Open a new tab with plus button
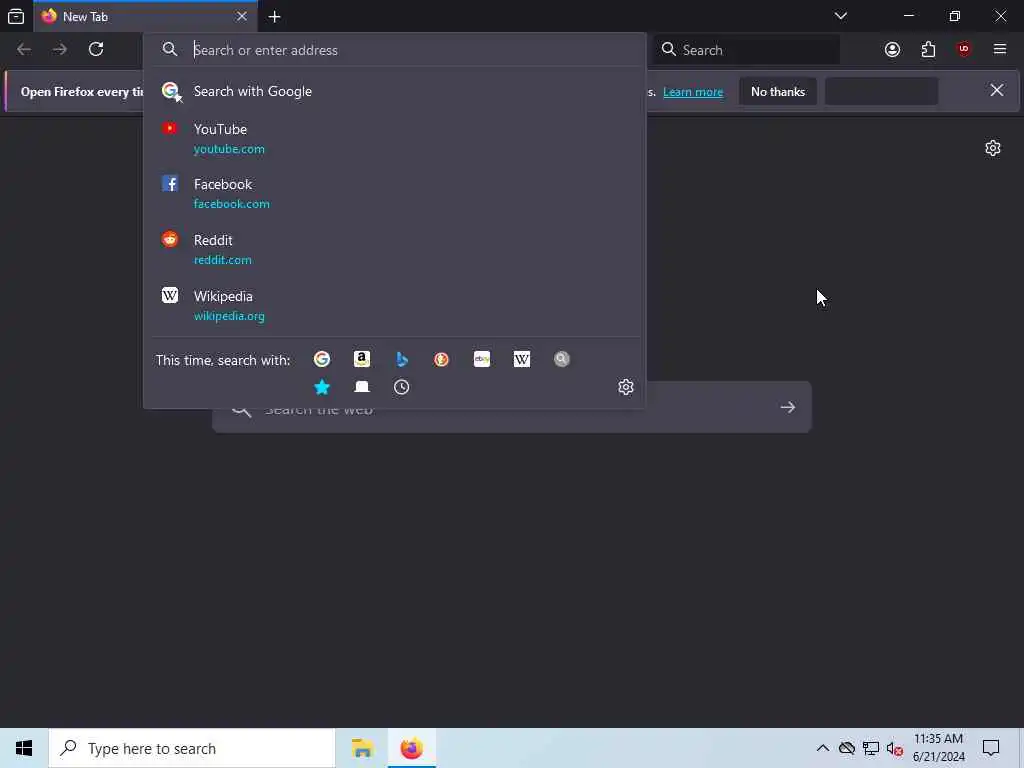 (274, 17)
